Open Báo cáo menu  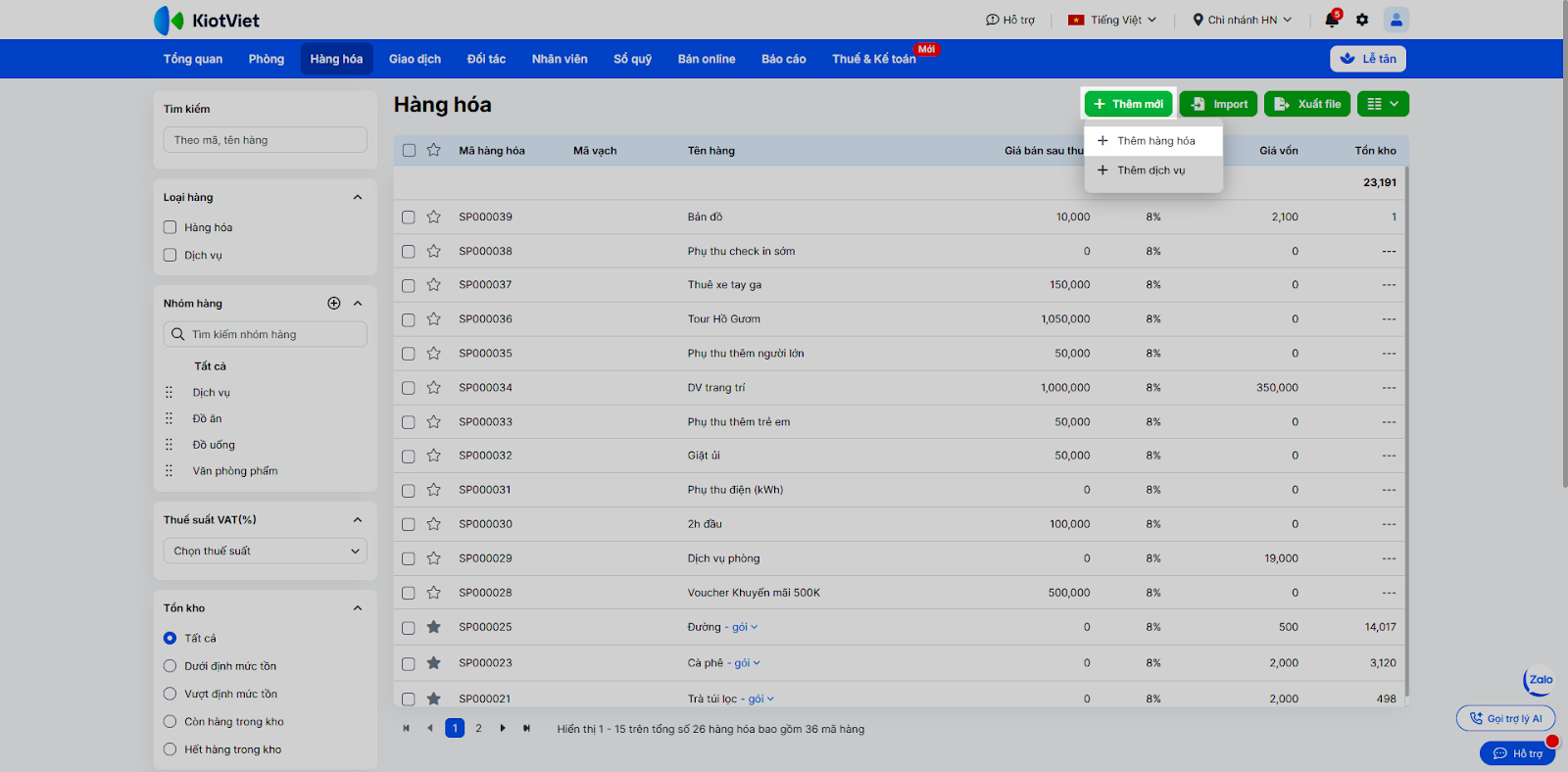pos(784,59)
